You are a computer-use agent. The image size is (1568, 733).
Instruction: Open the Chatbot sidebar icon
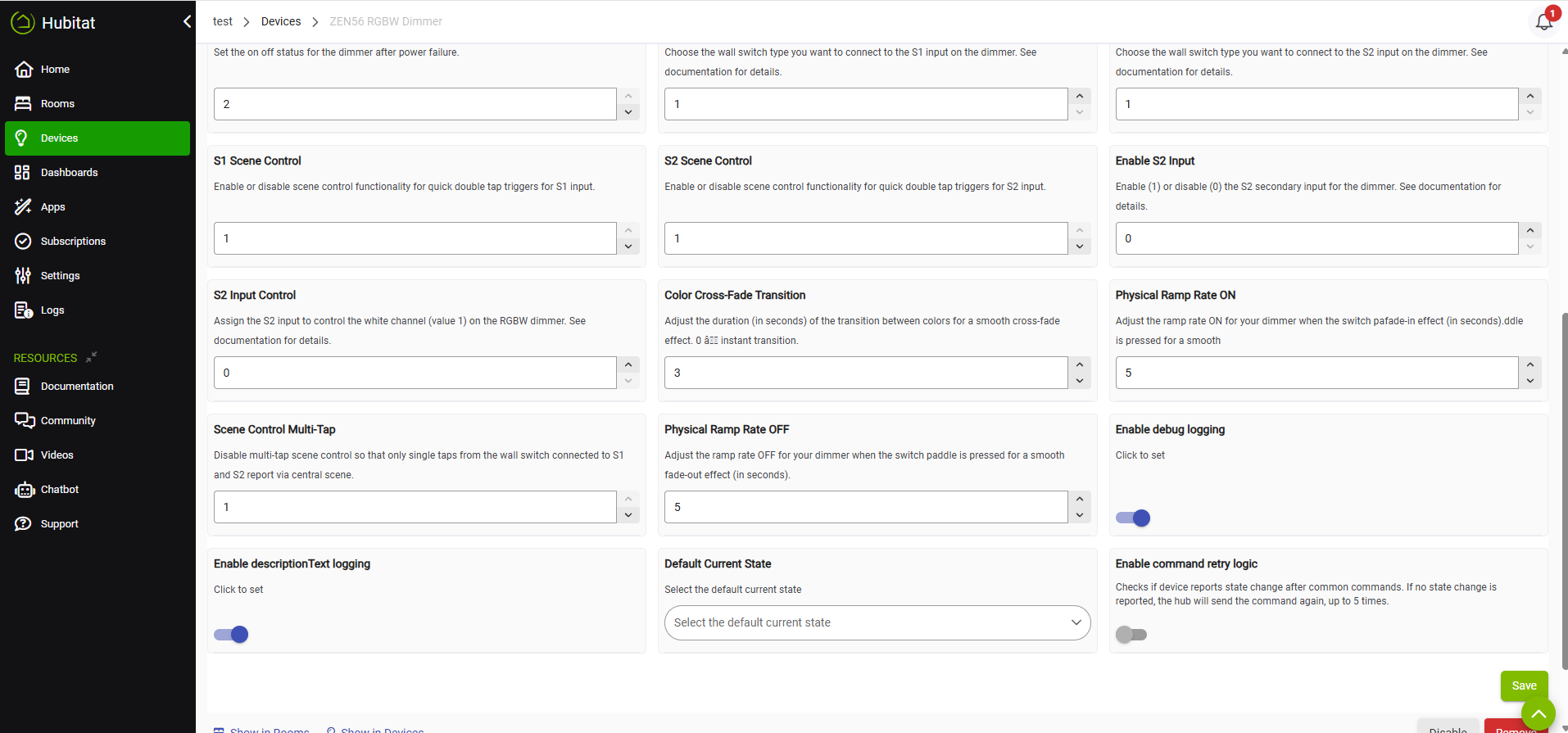(24, 490)
